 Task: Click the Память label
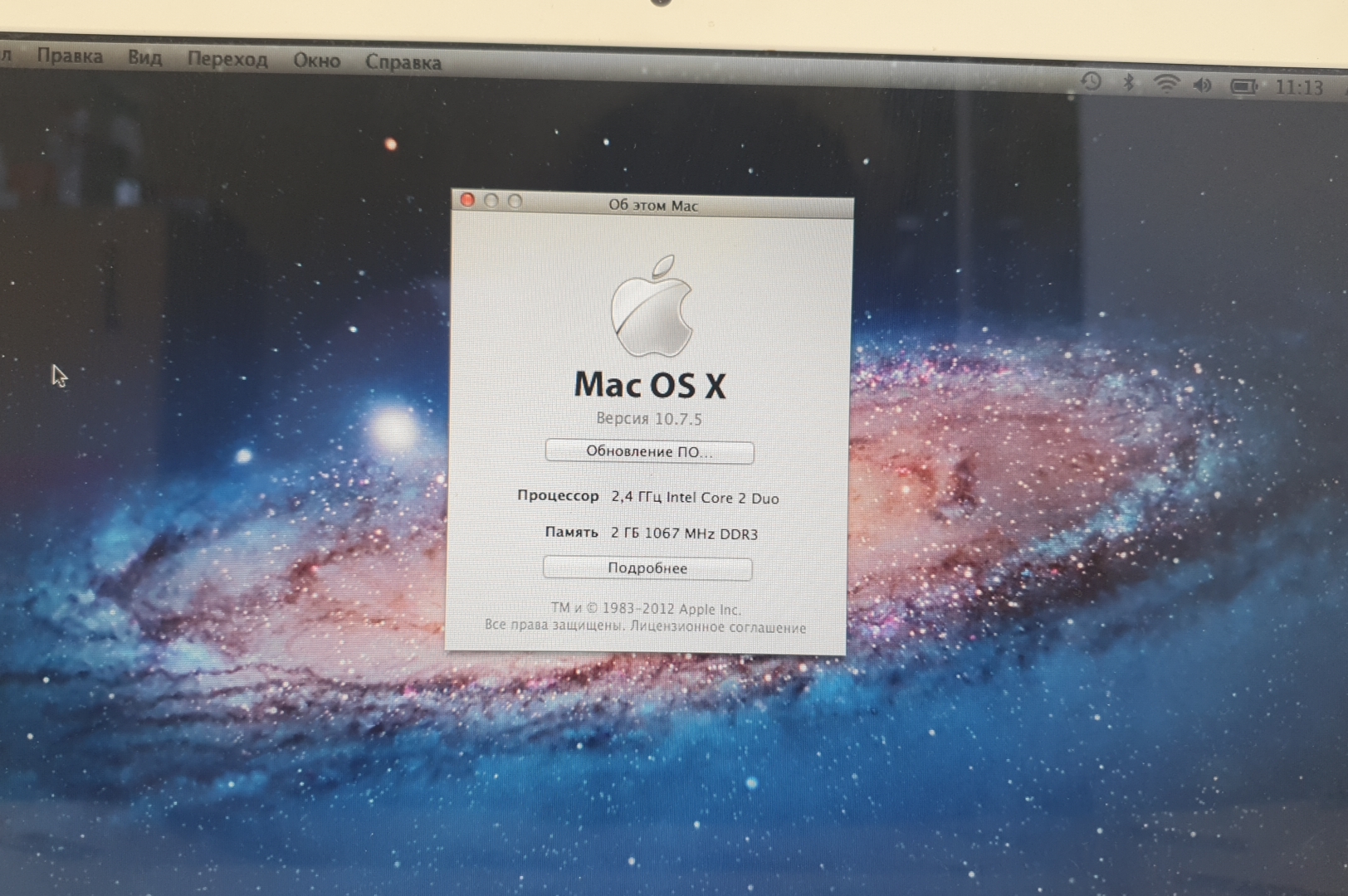point(571,532)
